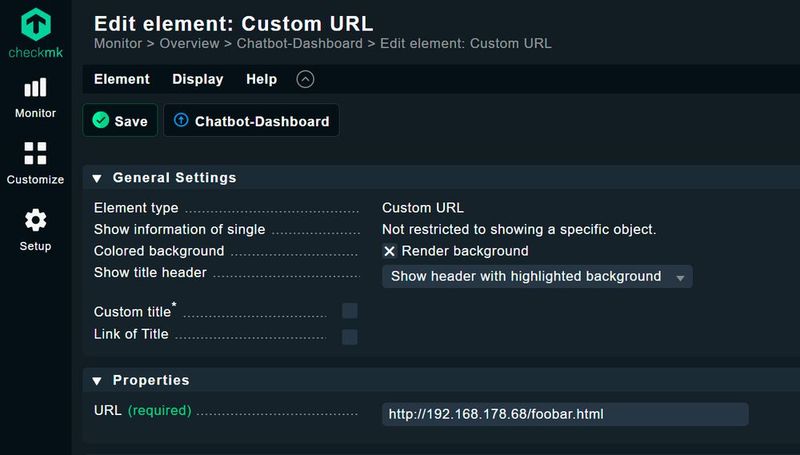Click the green '(required)' text
800x455 pixels.
[x=160, y=410]
